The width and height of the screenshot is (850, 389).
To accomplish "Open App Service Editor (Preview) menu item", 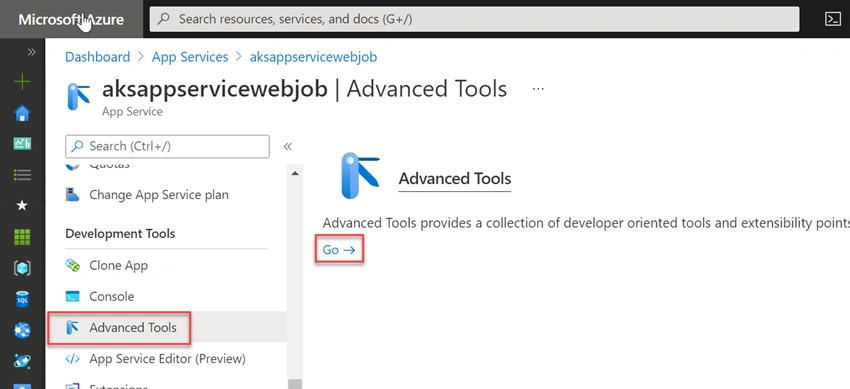I will [x=168, y=359].
